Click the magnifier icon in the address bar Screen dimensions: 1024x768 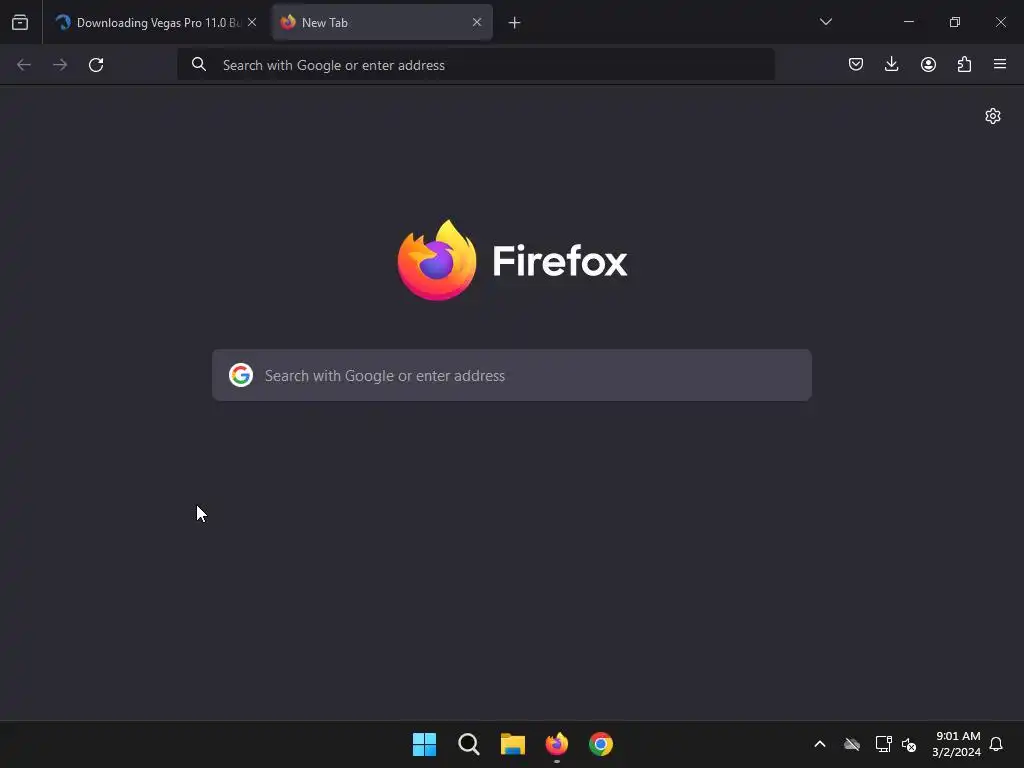(199, 65)
